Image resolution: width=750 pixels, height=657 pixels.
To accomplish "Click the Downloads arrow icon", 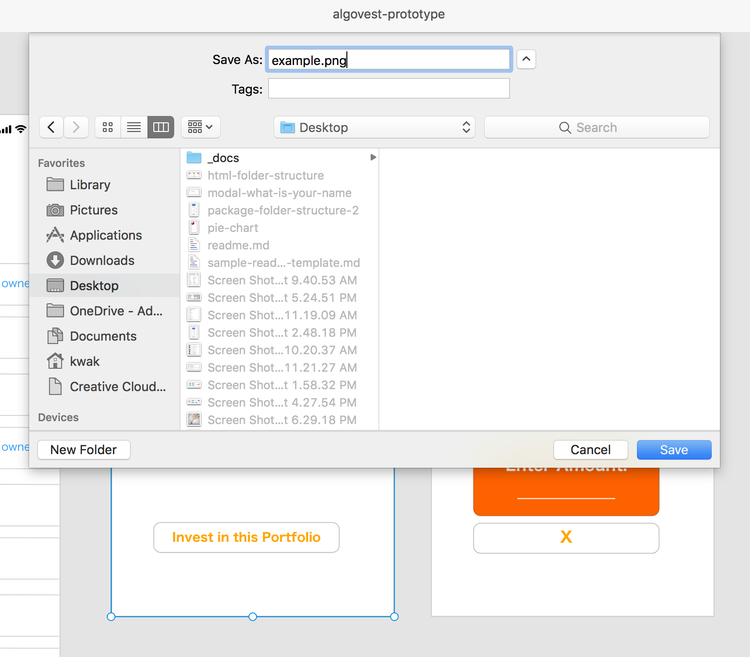I will [x=55, y=260].
